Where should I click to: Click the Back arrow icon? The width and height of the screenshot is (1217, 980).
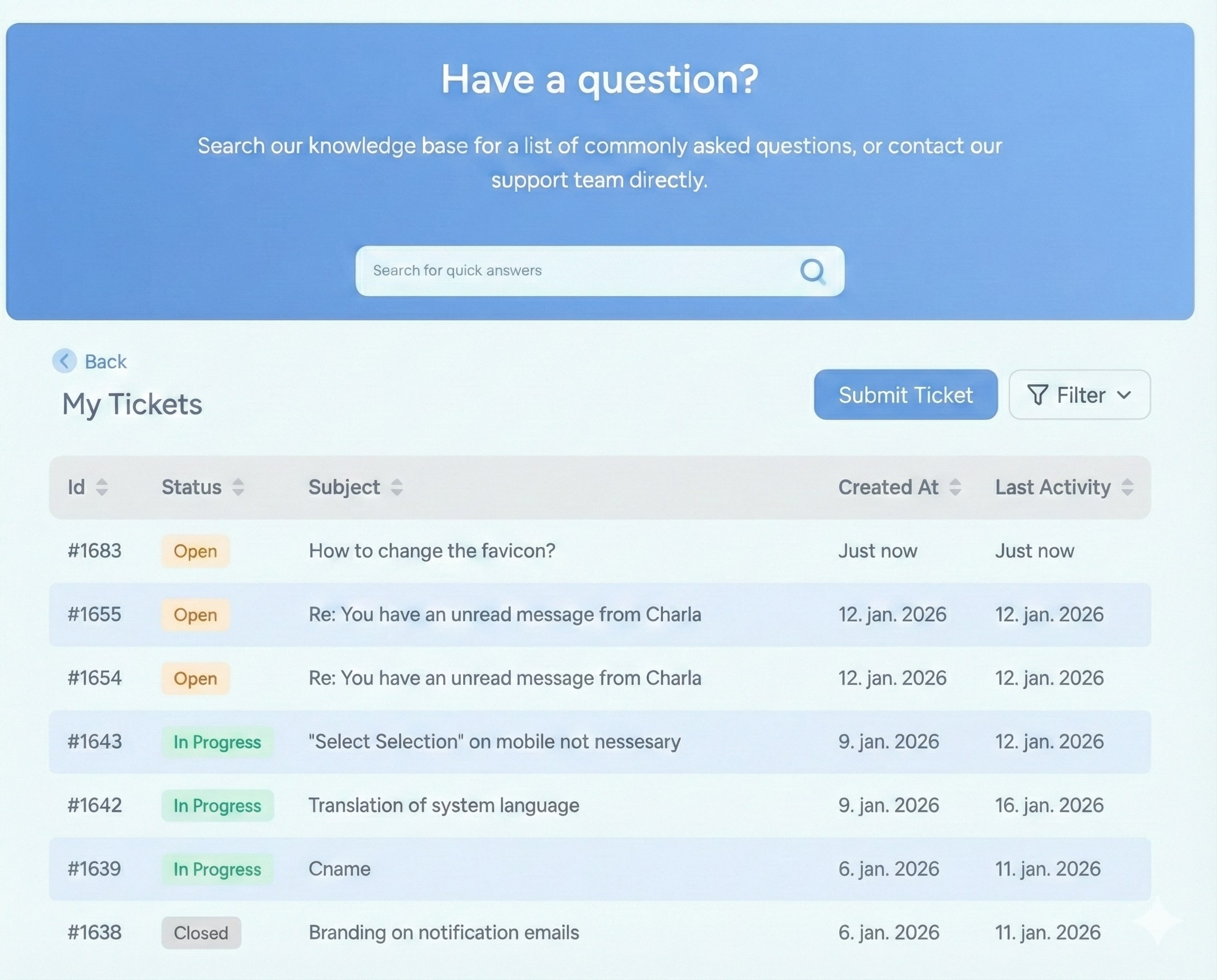[x=64, y=360]
